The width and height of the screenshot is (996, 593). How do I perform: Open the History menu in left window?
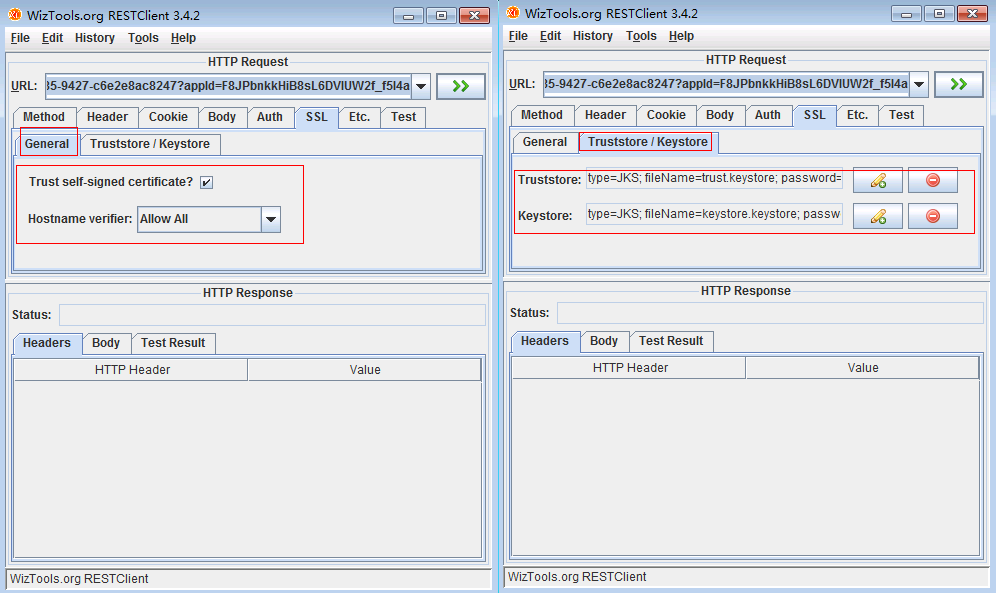[95, 38]
